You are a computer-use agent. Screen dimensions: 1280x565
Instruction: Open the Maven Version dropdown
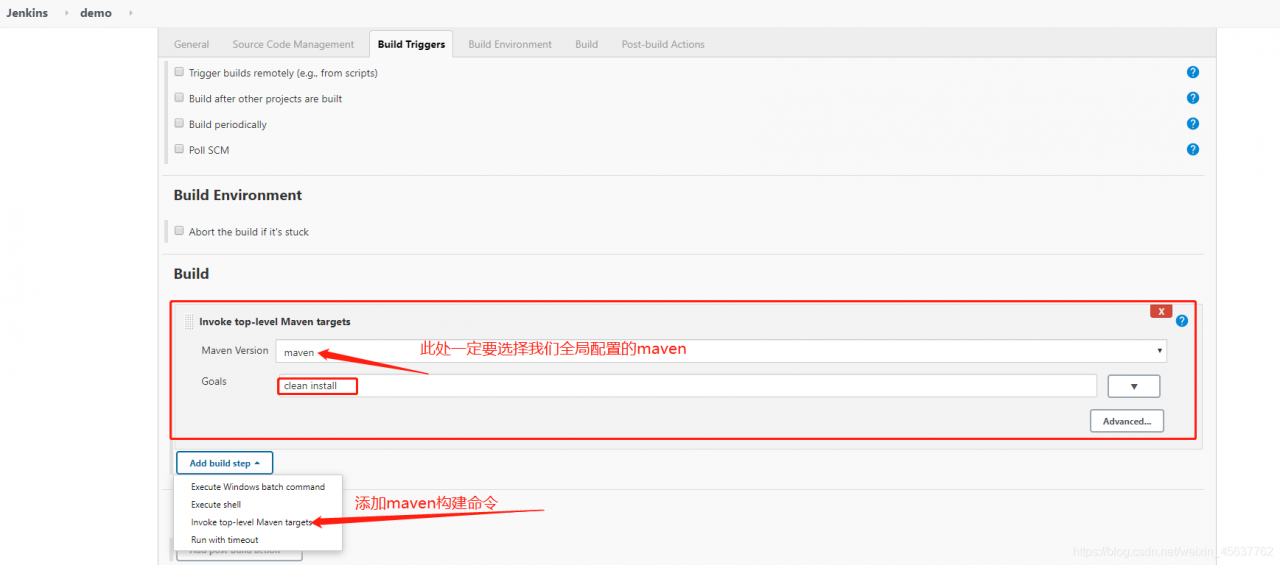pyautogui.click(x=721, y=351)
